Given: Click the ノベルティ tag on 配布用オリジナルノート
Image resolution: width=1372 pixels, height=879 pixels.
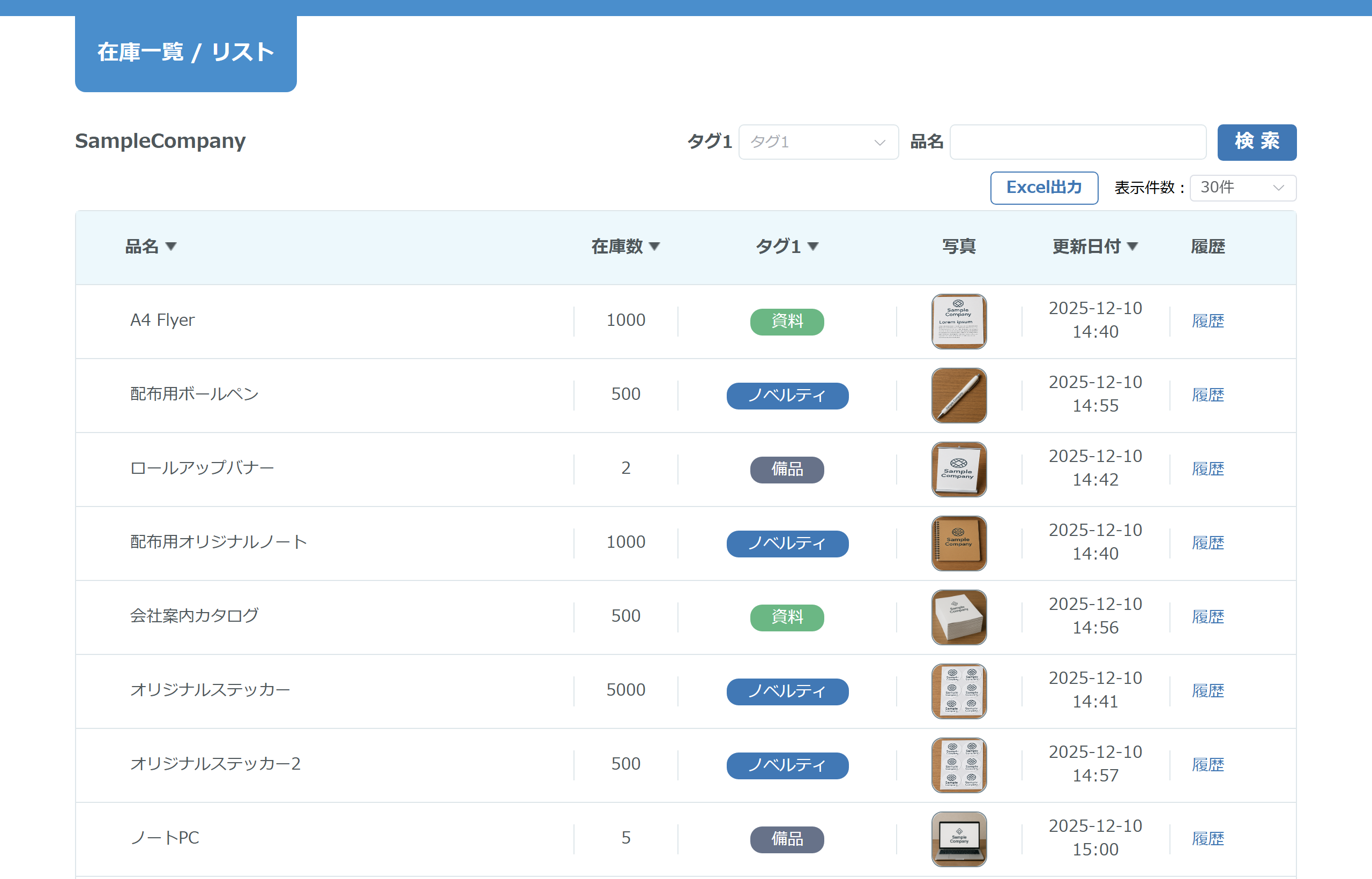Looking at the screenshot, I should [x=787, y=543].
